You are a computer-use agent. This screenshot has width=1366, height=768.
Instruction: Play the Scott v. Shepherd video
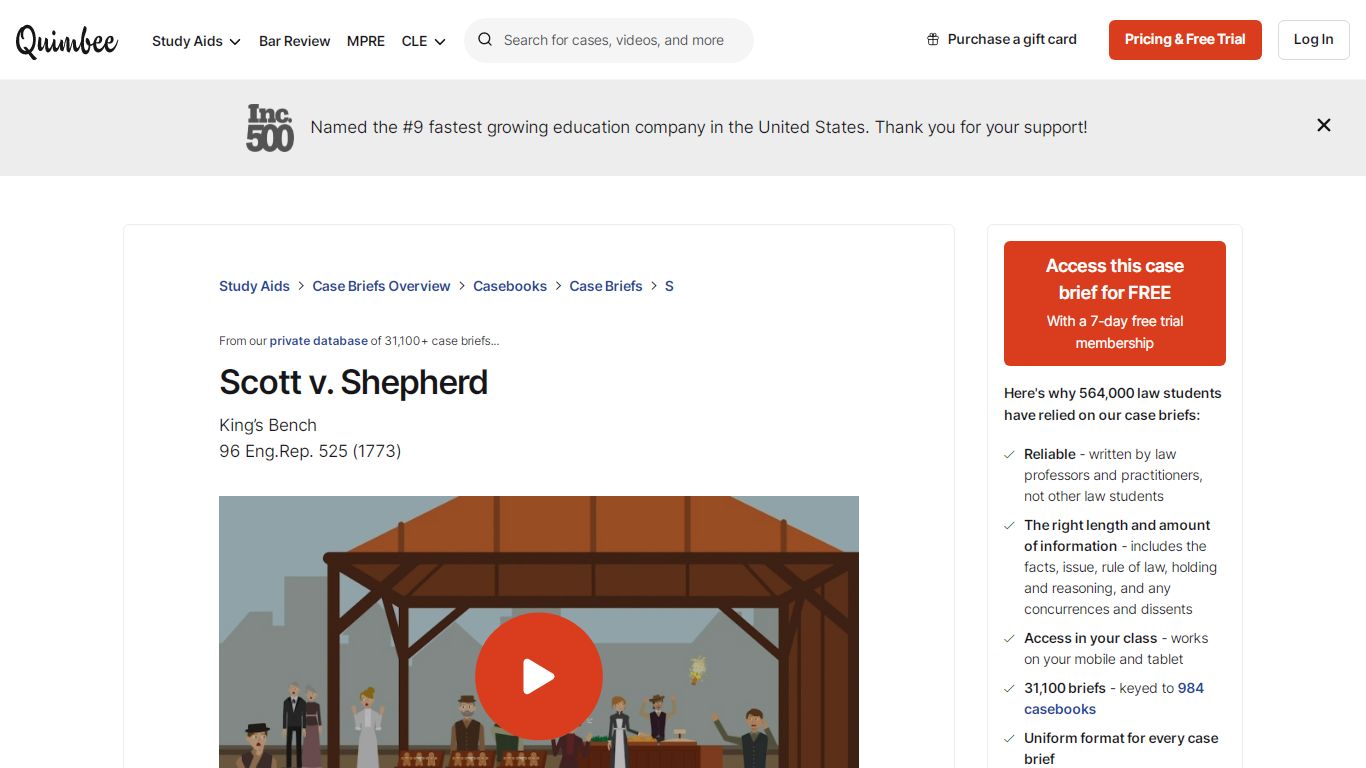coord(539,677)
